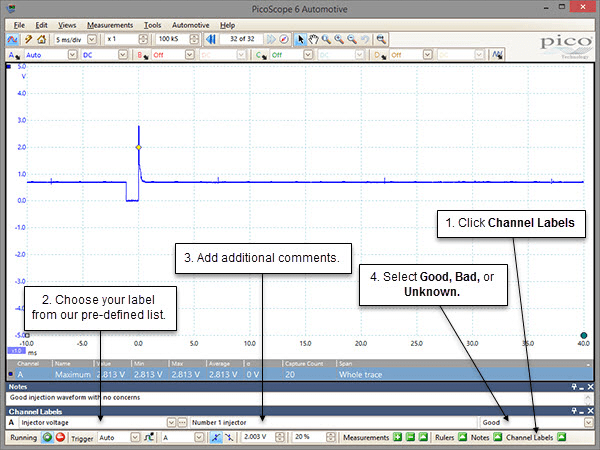
Task: Open channel B range Off dropdown
Action: 189,55
